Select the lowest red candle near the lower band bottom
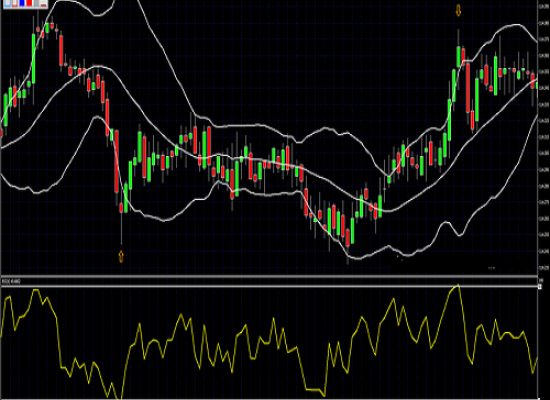This screenshot has height=400, width=550. (348, 238)
